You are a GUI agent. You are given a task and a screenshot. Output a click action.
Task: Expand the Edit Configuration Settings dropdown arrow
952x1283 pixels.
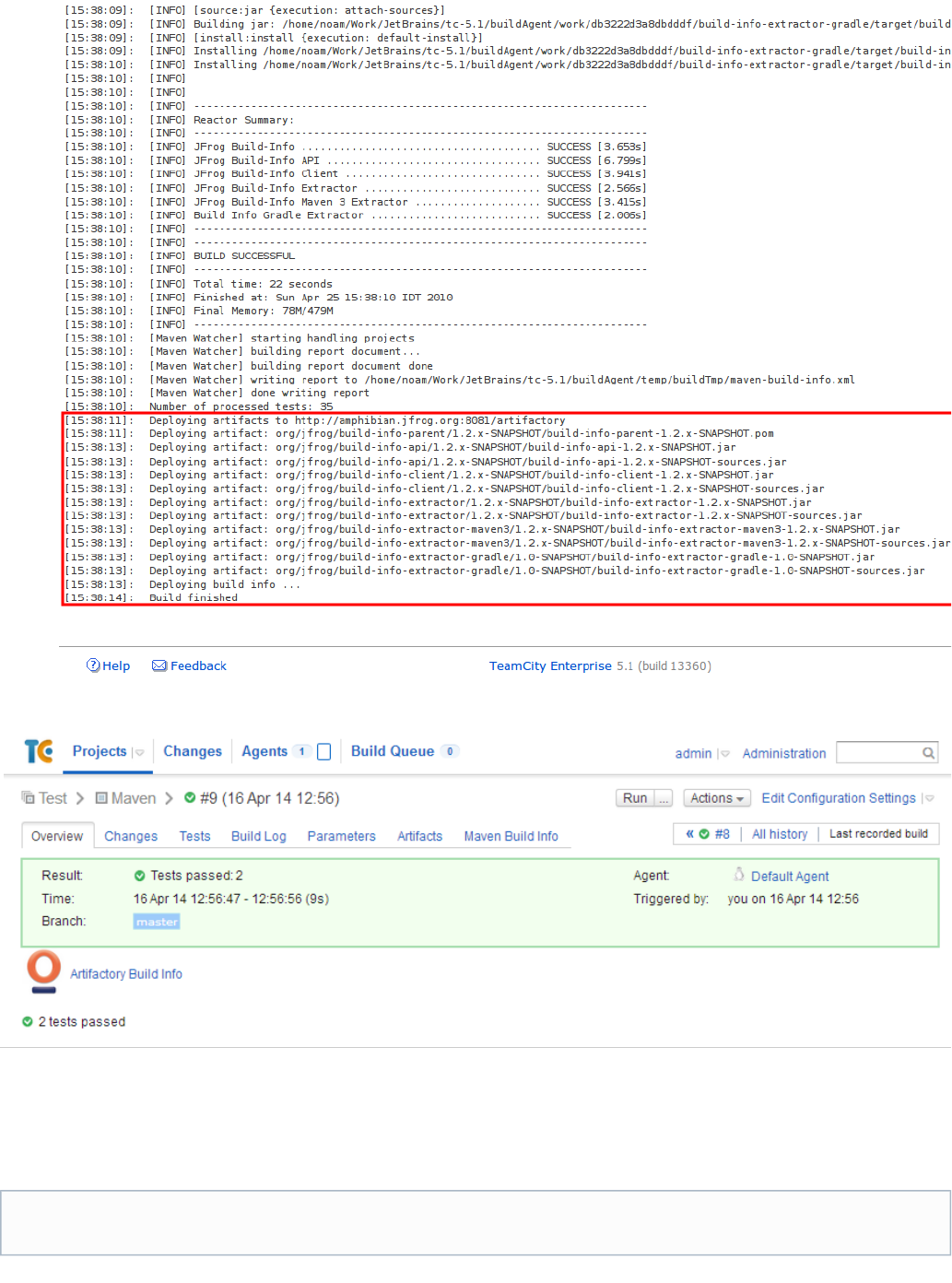[x=929, y=799]
